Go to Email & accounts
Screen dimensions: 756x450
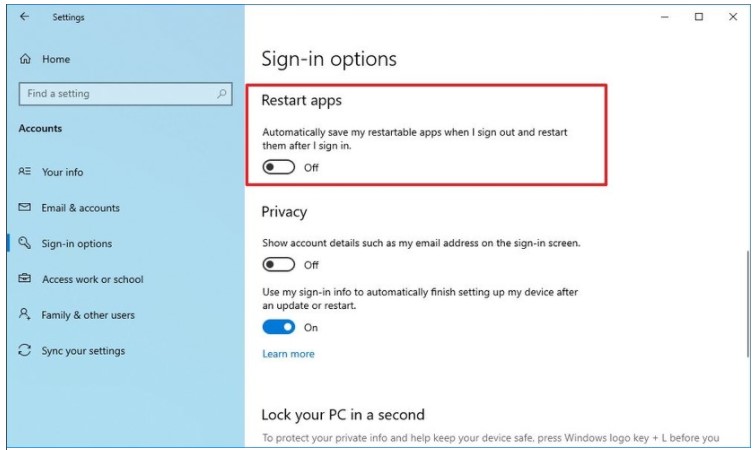pos(80,208)
